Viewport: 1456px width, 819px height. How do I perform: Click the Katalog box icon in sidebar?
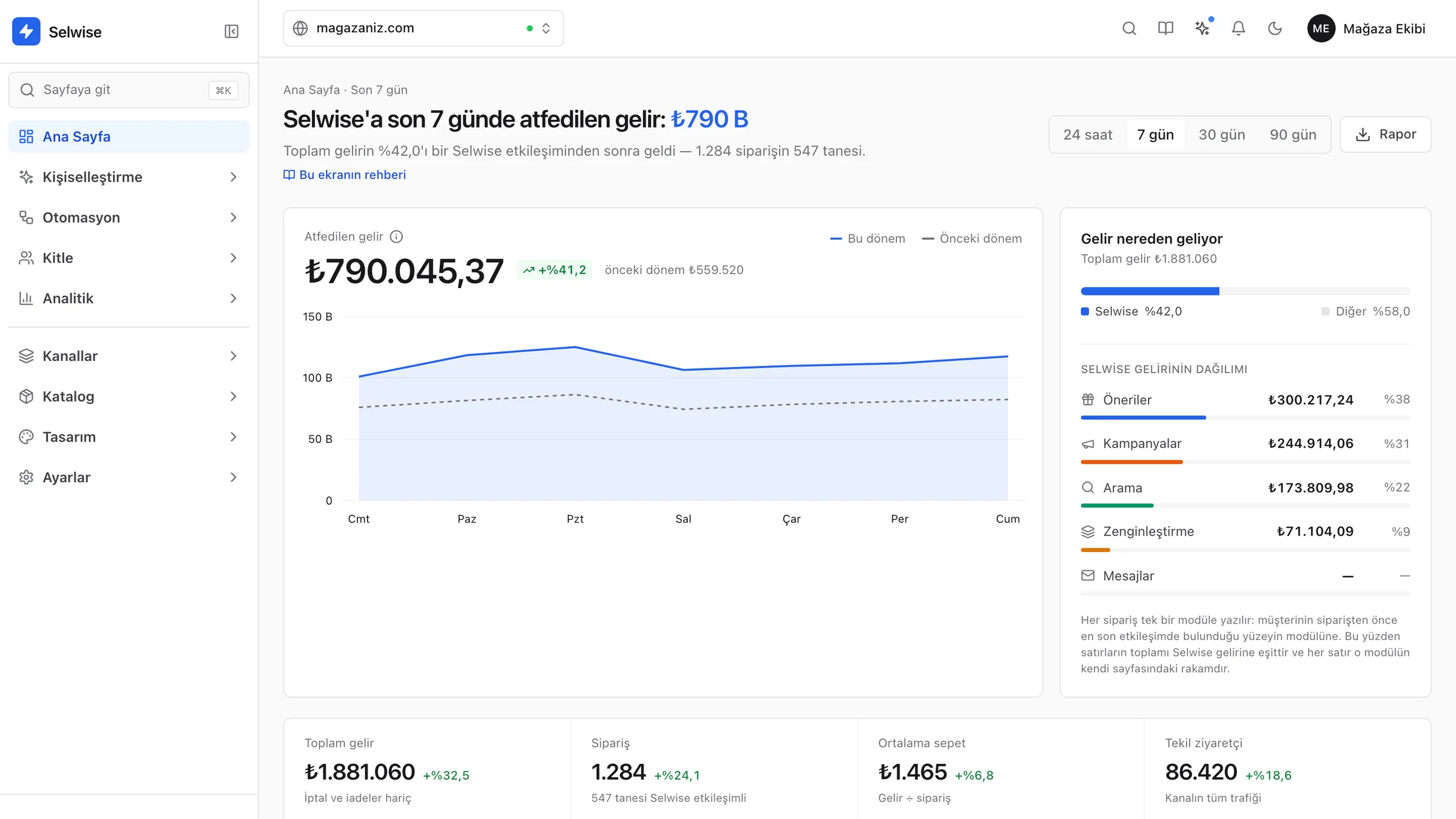point(26,397)
